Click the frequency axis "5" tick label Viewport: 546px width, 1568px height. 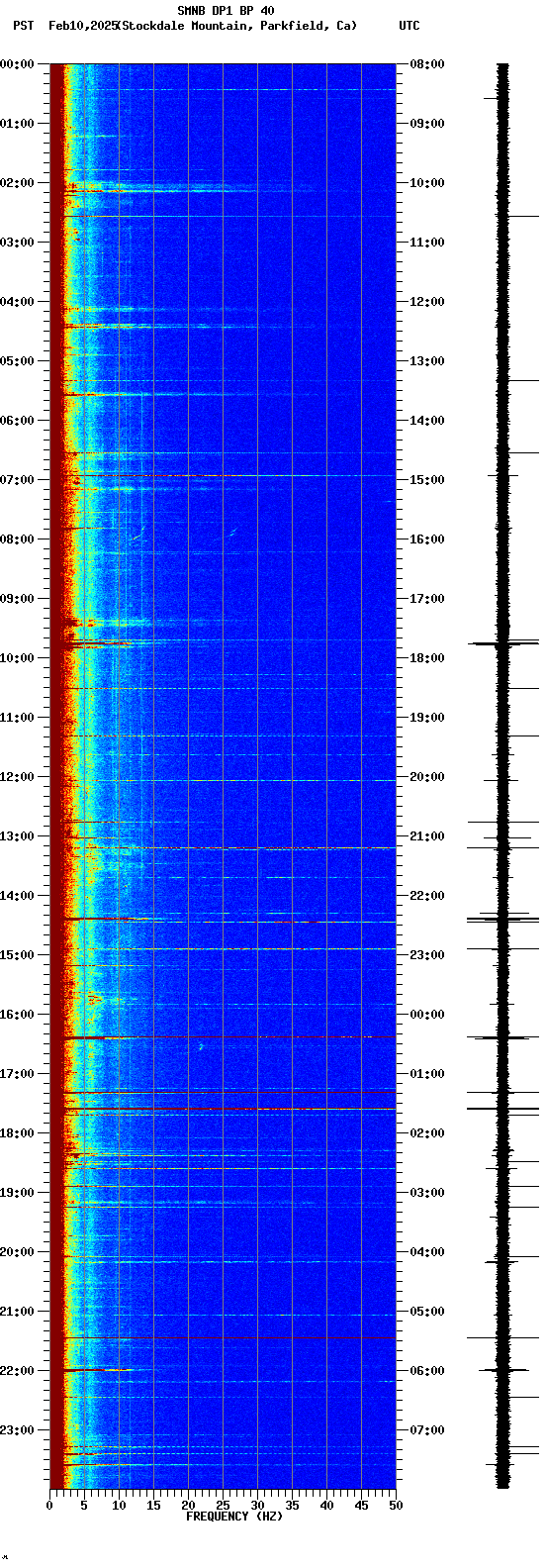[x=84, y=1506]
